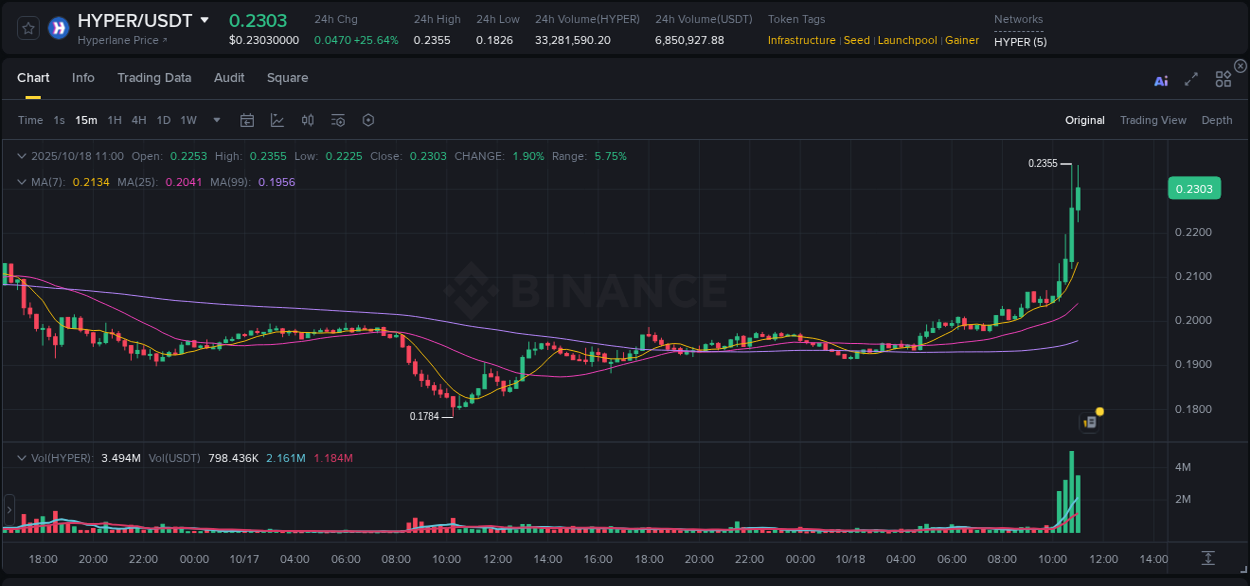Image resolution: width=1250 pixels, height=586 pixels.
Task: Favorite HYPER/USDT using the star icon
Action: pos(27,28)
